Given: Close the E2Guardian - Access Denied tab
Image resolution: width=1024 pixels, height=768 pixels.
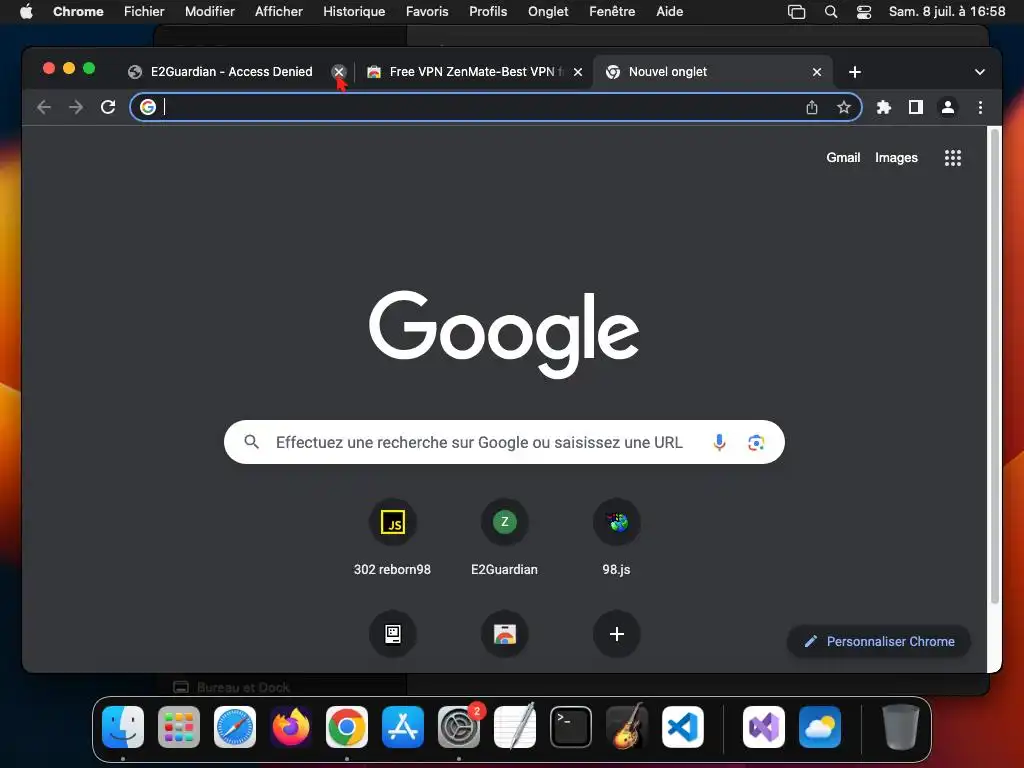Looking at the screenshot, I should coord(339,72).
